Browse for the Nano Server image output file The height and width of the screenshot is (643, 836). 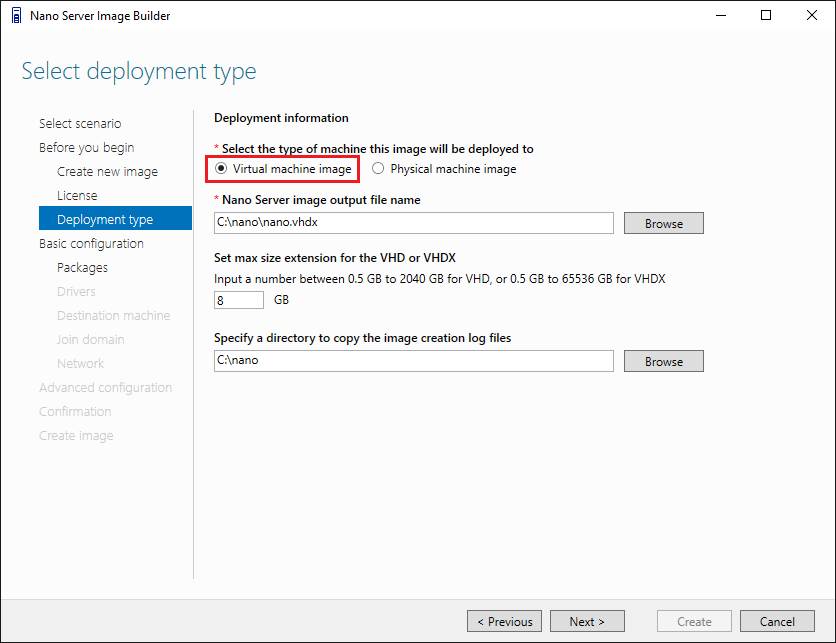(x=664, y=223)
